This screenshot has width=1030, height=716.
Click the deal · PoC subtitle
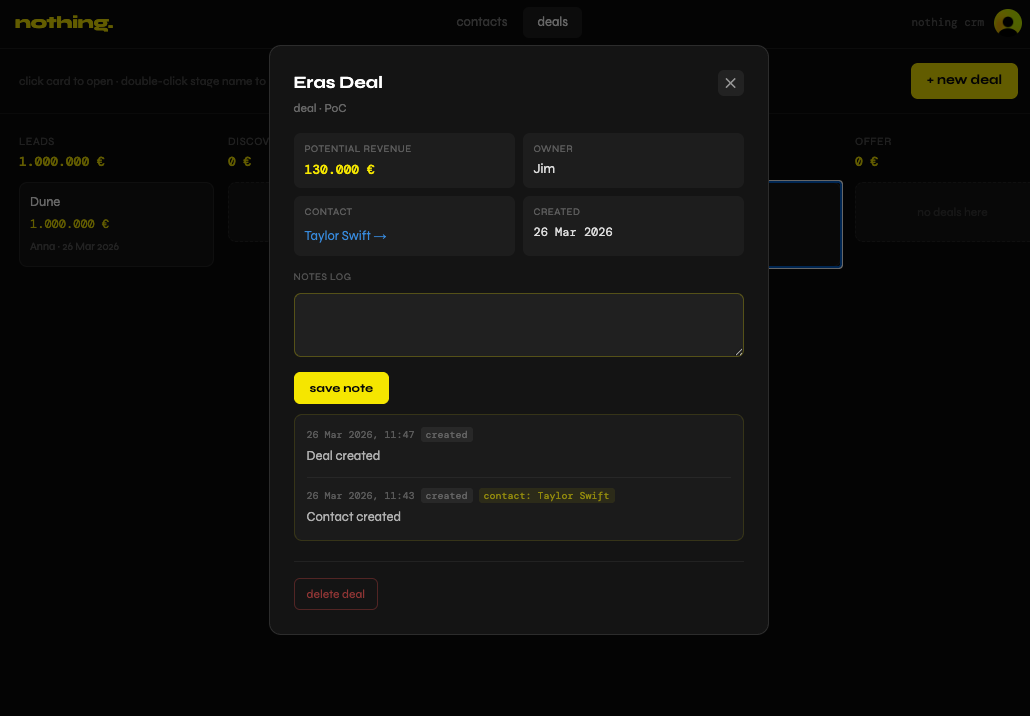320,108
